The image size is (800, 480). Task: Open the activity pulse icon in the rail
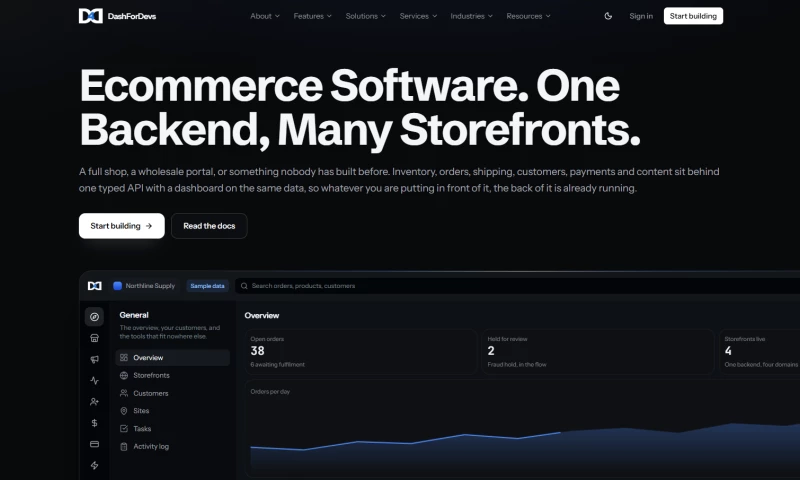click(94, 381)
